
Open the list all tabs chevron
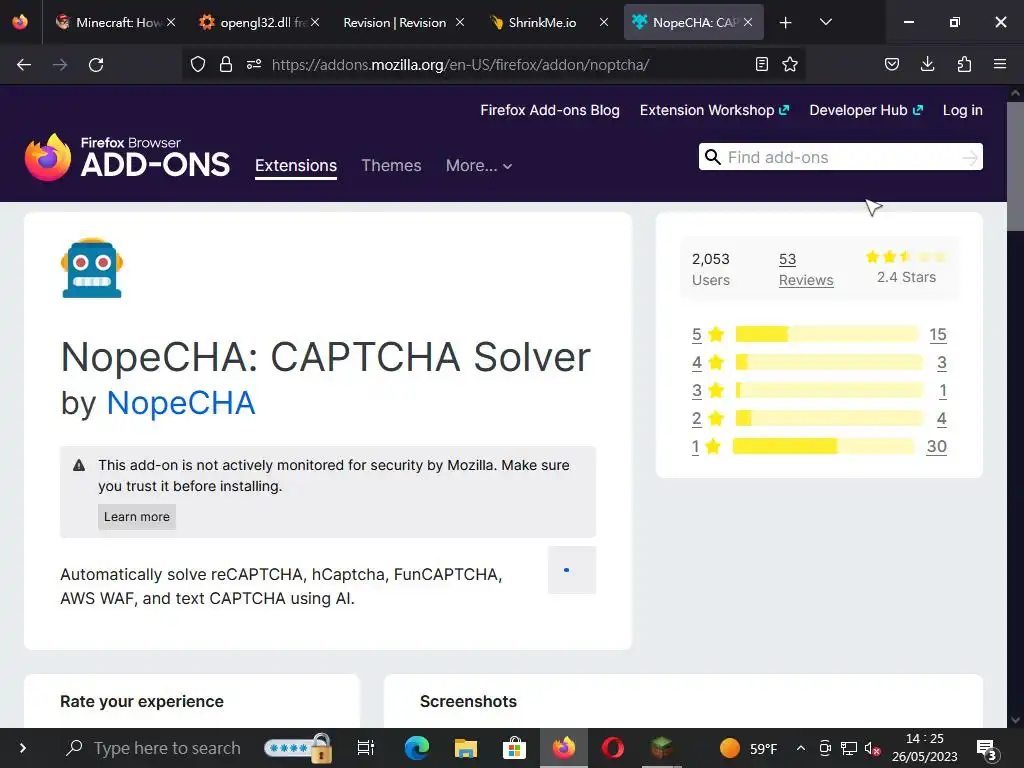[825, 22]
